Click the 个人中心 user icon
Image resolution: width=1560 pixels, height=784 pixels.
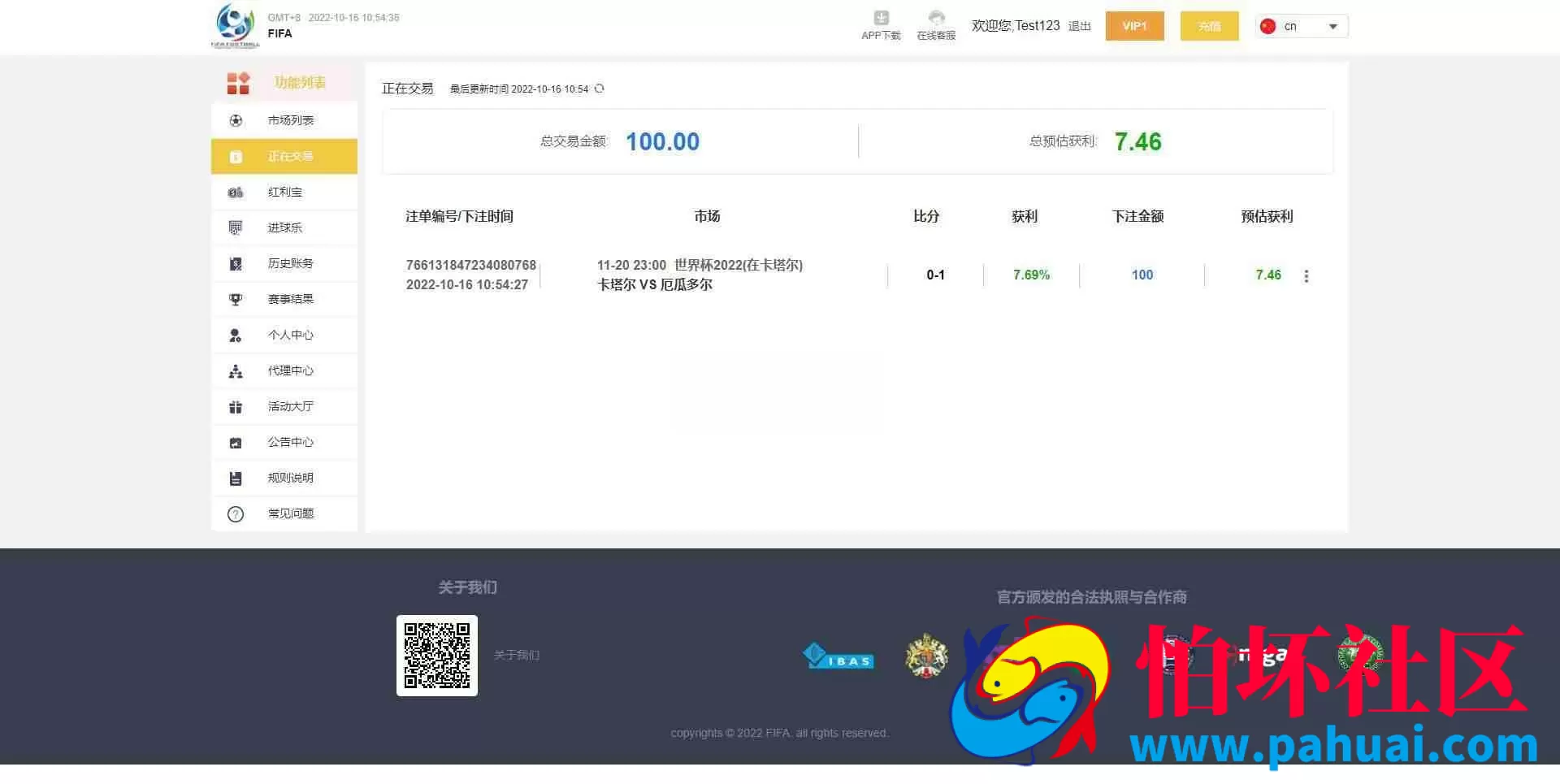tap(236, 335)
